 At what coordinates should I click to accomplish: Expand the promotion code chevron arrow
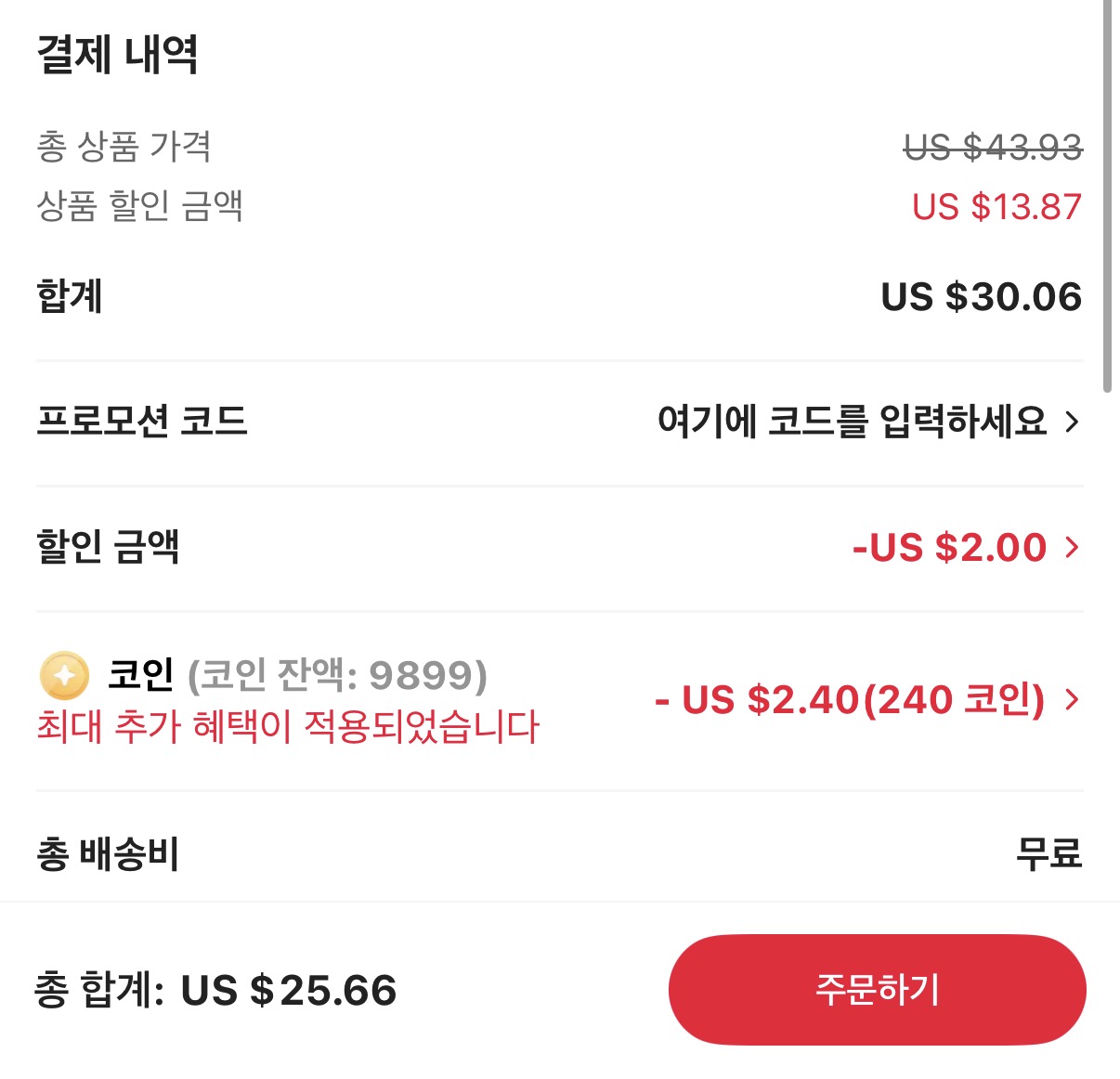[x=1073, y=422]
